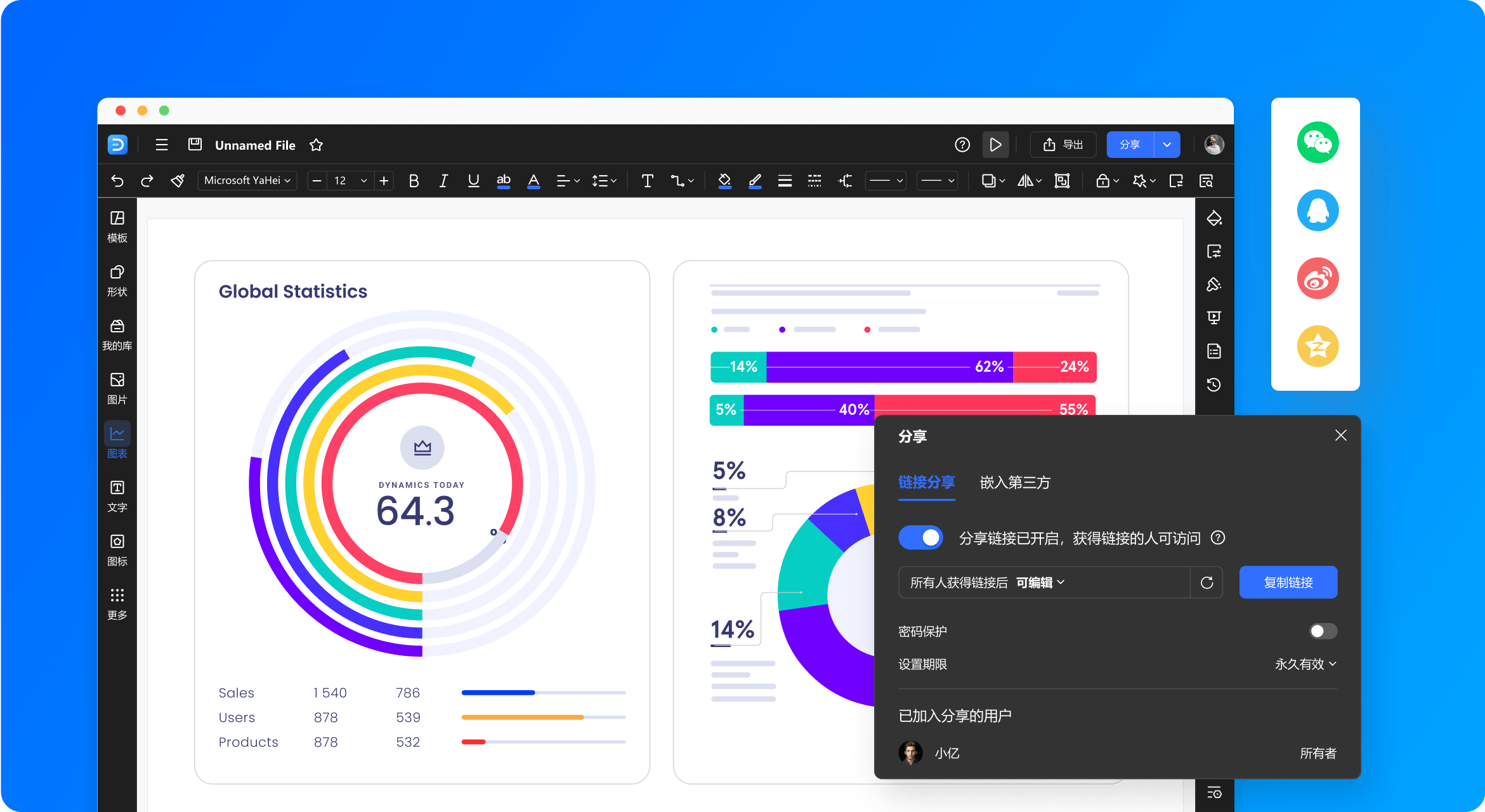
Task: Click the font color A icon
Action: (x=533, y=181)
